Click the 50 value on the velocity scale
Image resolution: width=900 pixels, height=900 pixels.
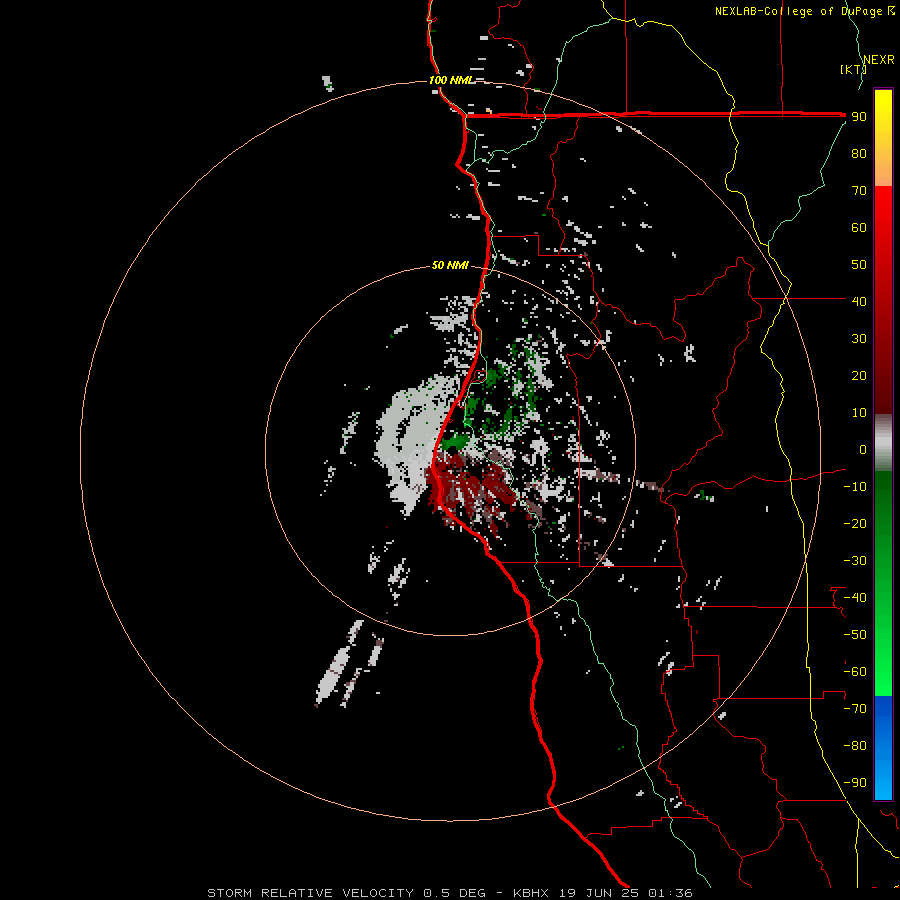coord(859,265)
